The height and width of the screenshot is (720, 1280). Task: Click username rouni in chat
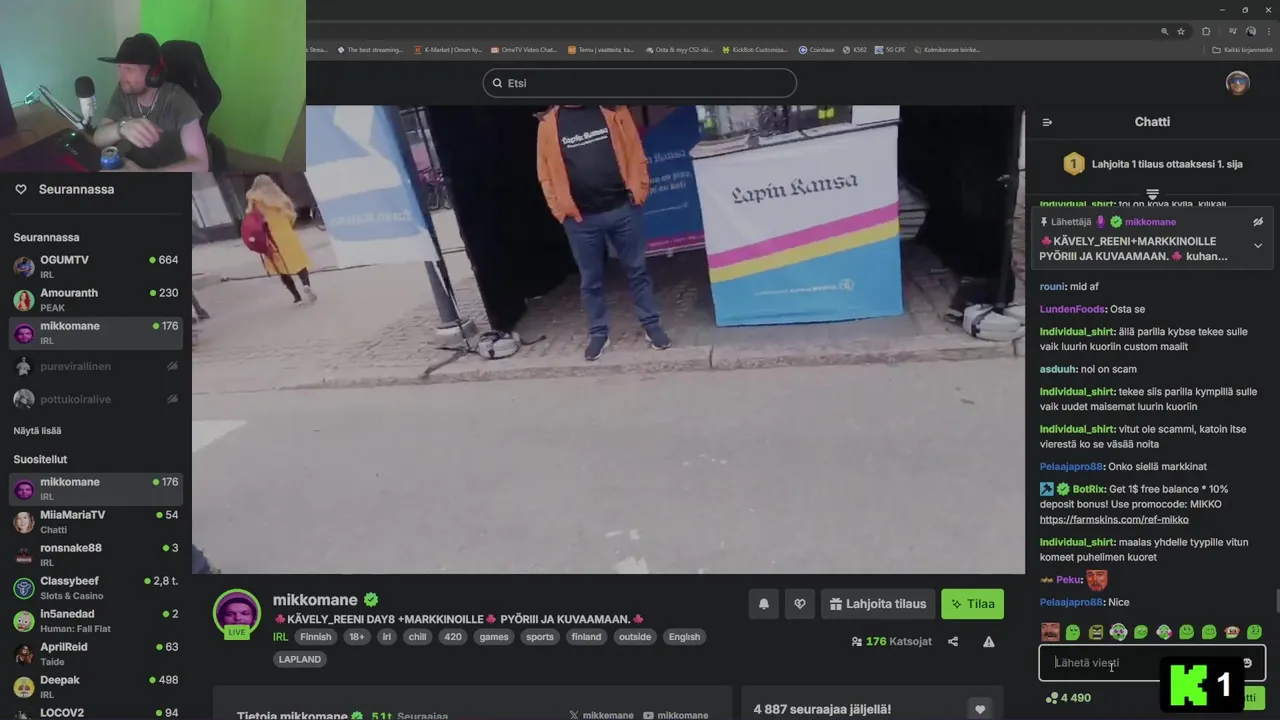1052,287
